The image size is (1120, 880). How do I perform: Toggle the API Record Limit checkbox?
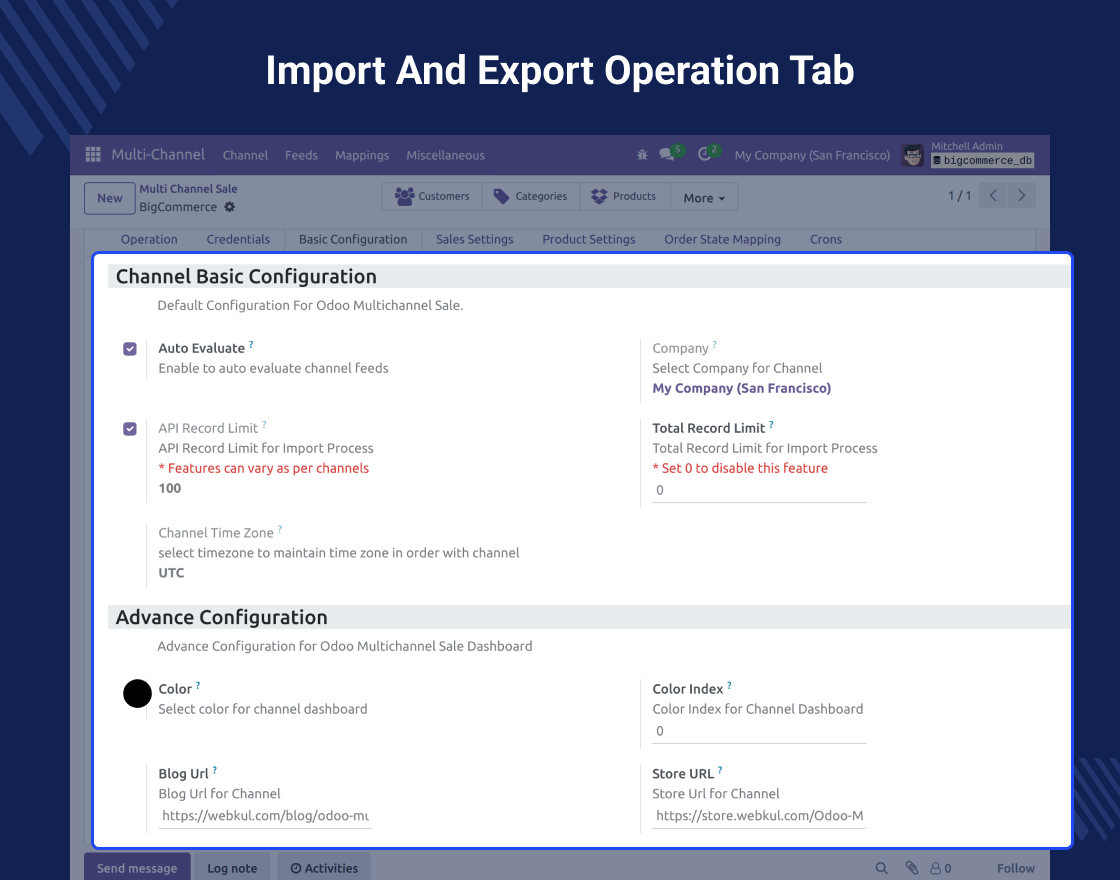130,429
